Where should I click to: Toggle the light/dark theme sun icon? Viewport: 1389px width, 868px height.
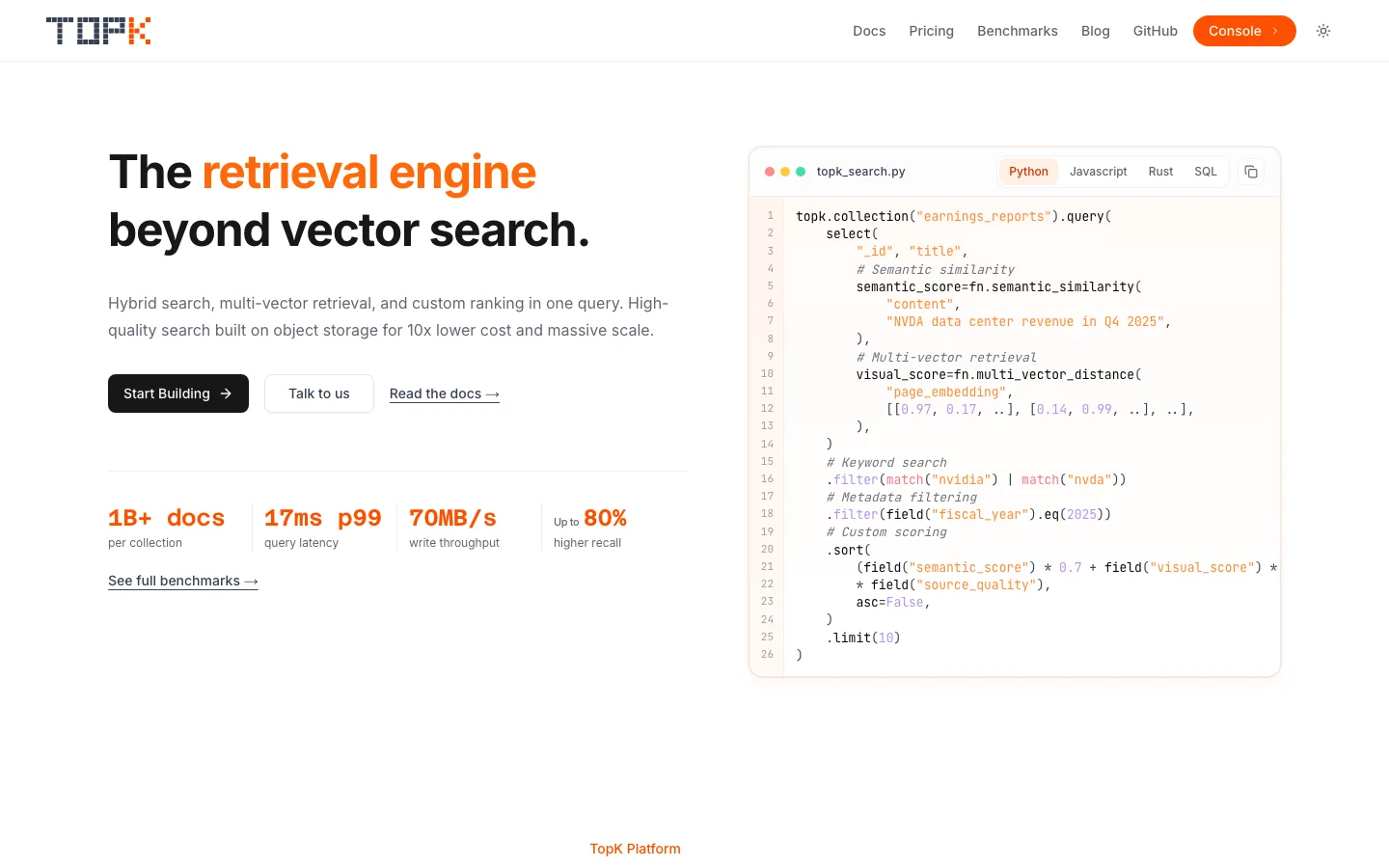1323,31
